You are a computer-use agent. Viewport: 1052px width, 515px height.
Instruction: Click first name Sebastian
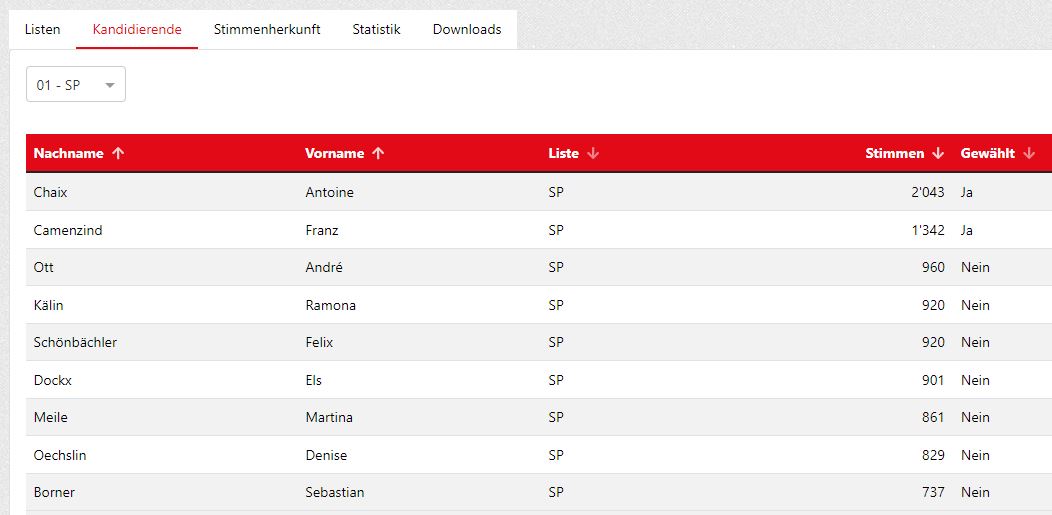point(335,493)
